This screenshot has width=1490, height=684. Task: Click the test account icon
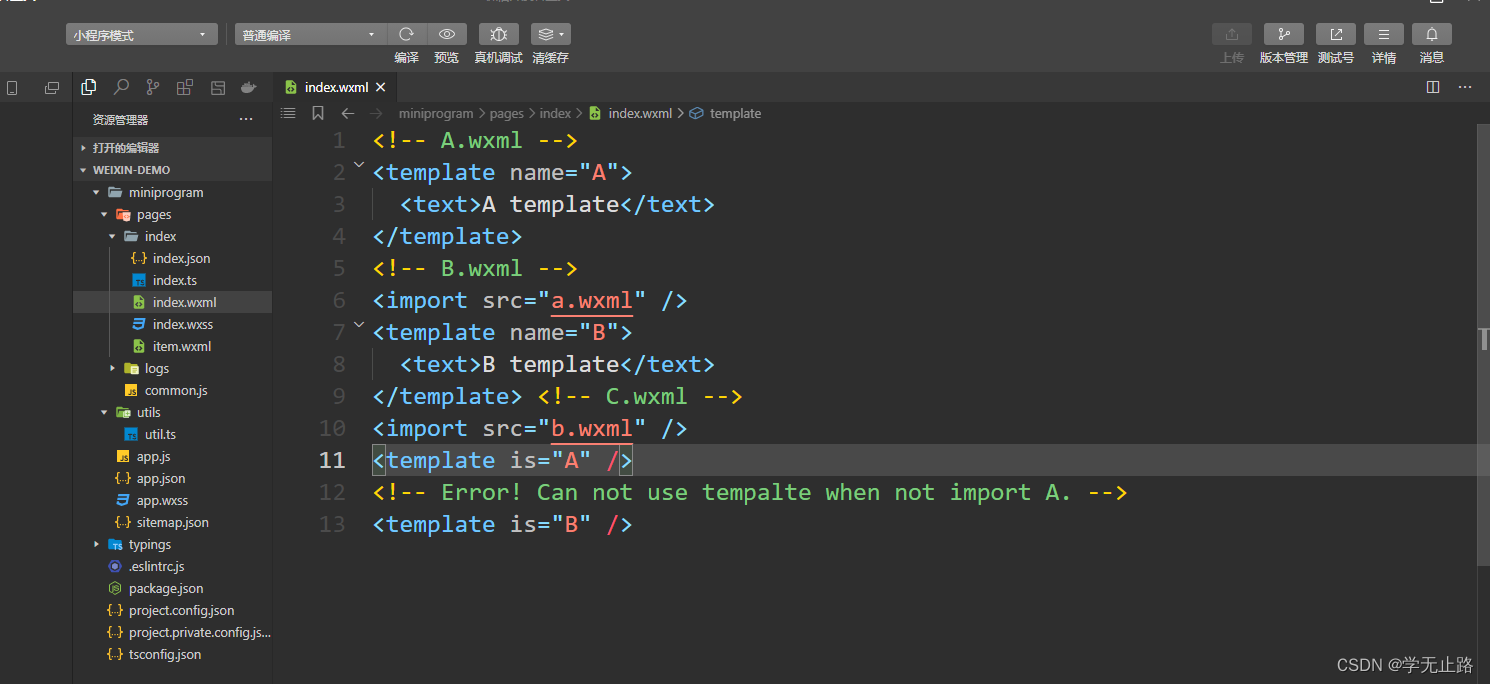(x=1336, y=34)
